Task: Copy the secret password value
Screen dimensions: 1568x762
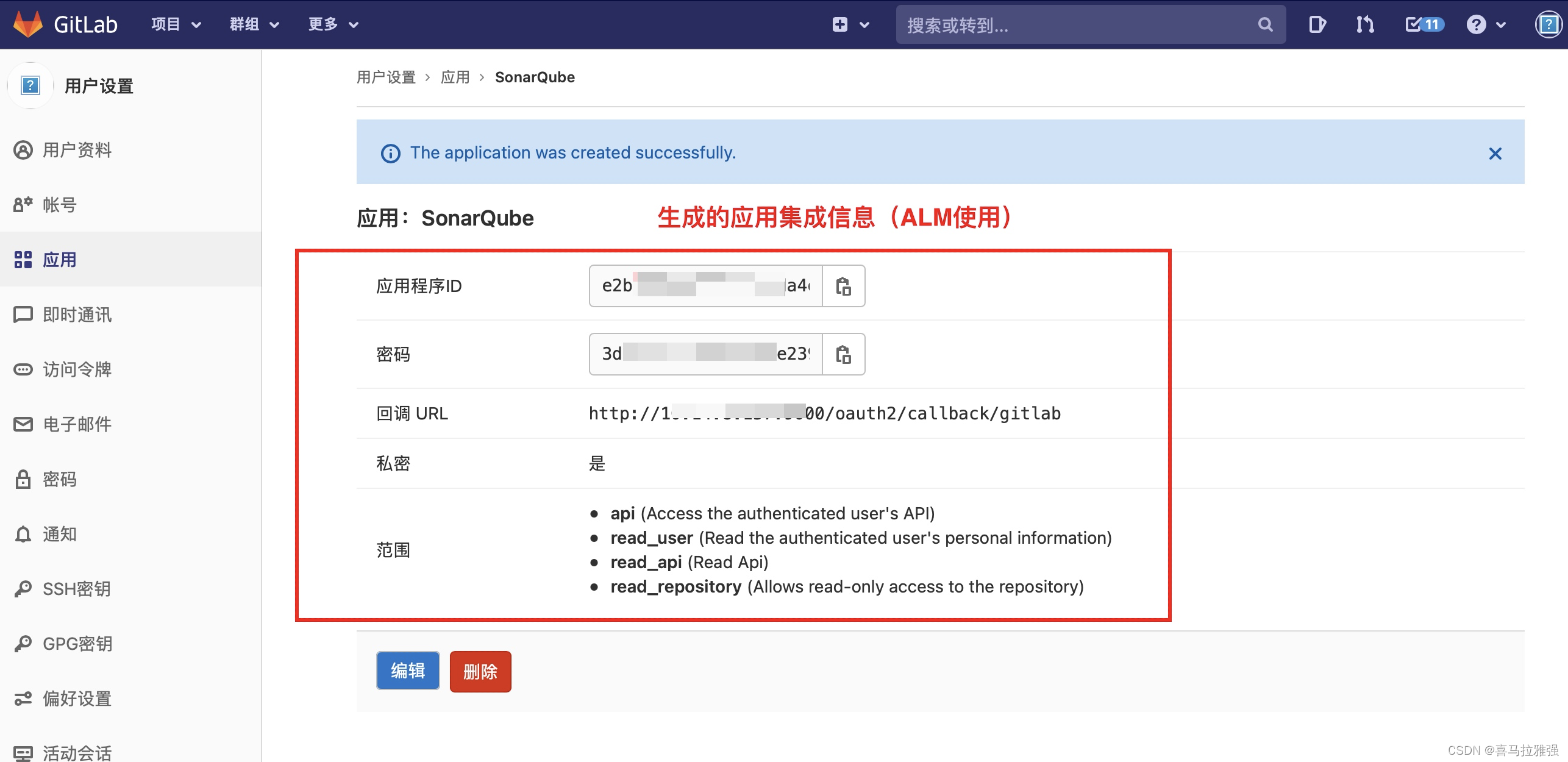Action: pos(843,354)
